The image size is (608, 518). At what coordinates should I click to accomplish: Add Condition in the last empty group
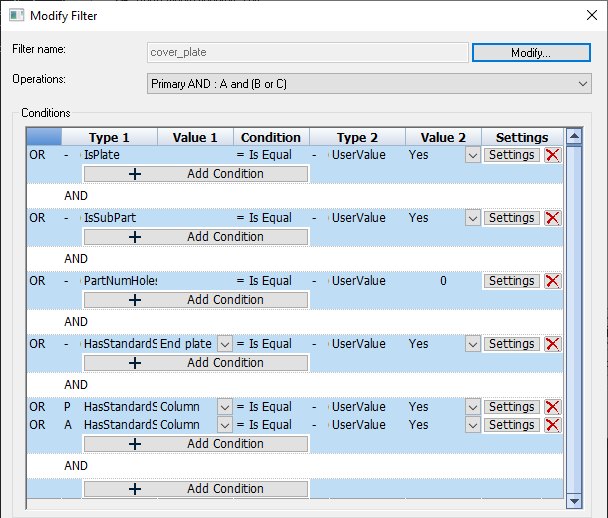(x=196, y=489)
